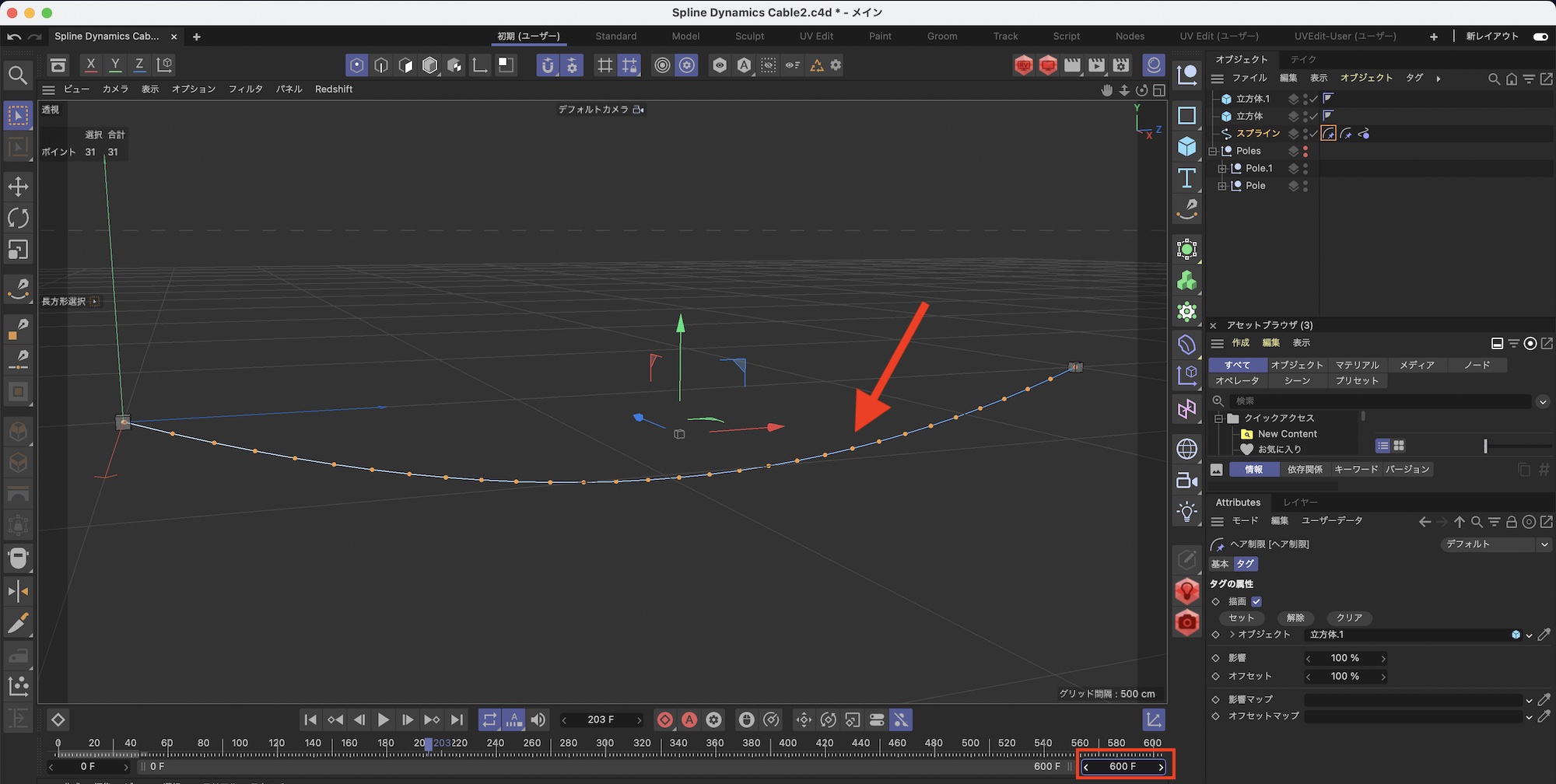1556x784 pixels.
Task: Select the Move tool in left toolbar
Action: (18, 187)
